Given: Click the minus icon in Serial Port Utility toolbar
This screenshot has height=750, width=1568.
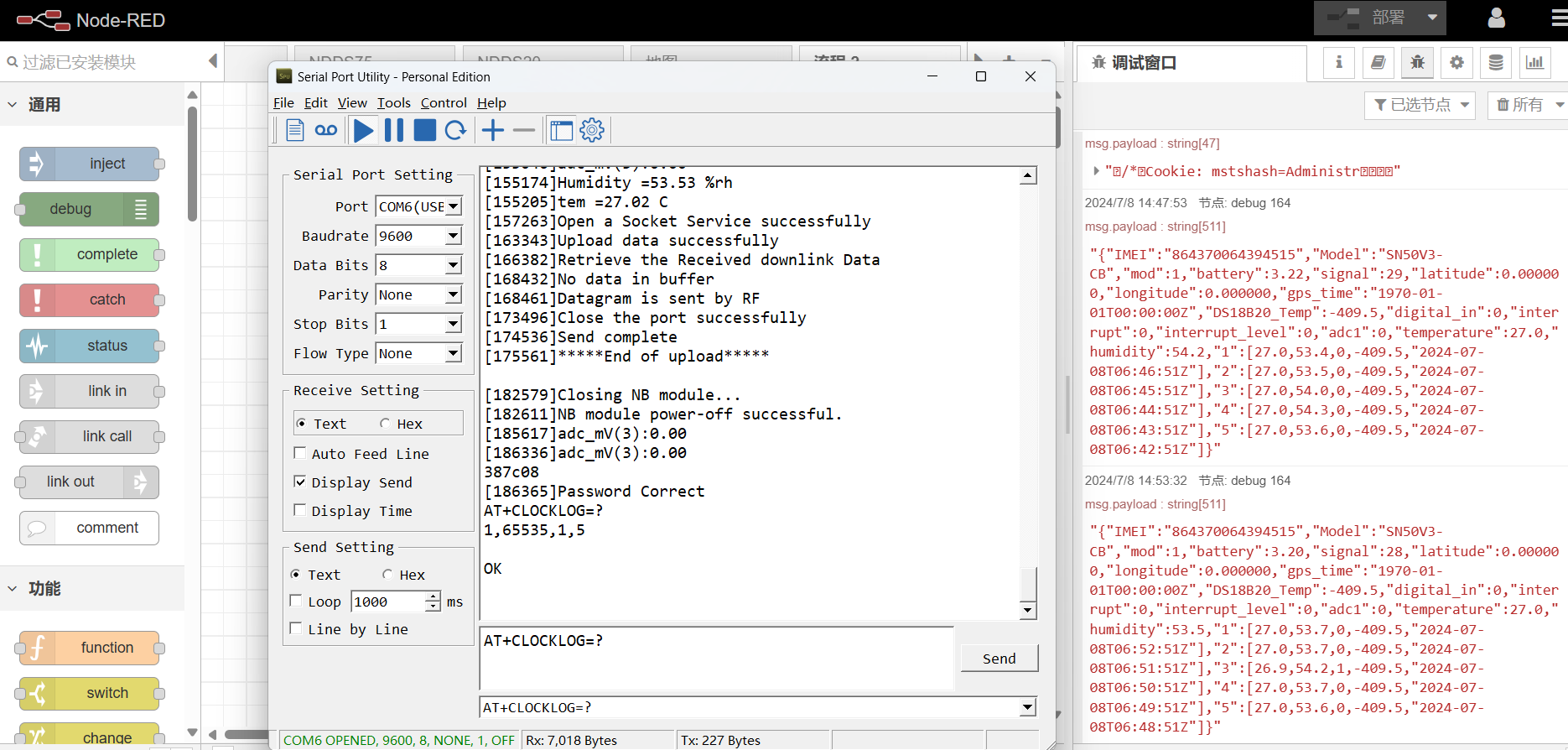Looking at the screenshot, I should [524, 130].
